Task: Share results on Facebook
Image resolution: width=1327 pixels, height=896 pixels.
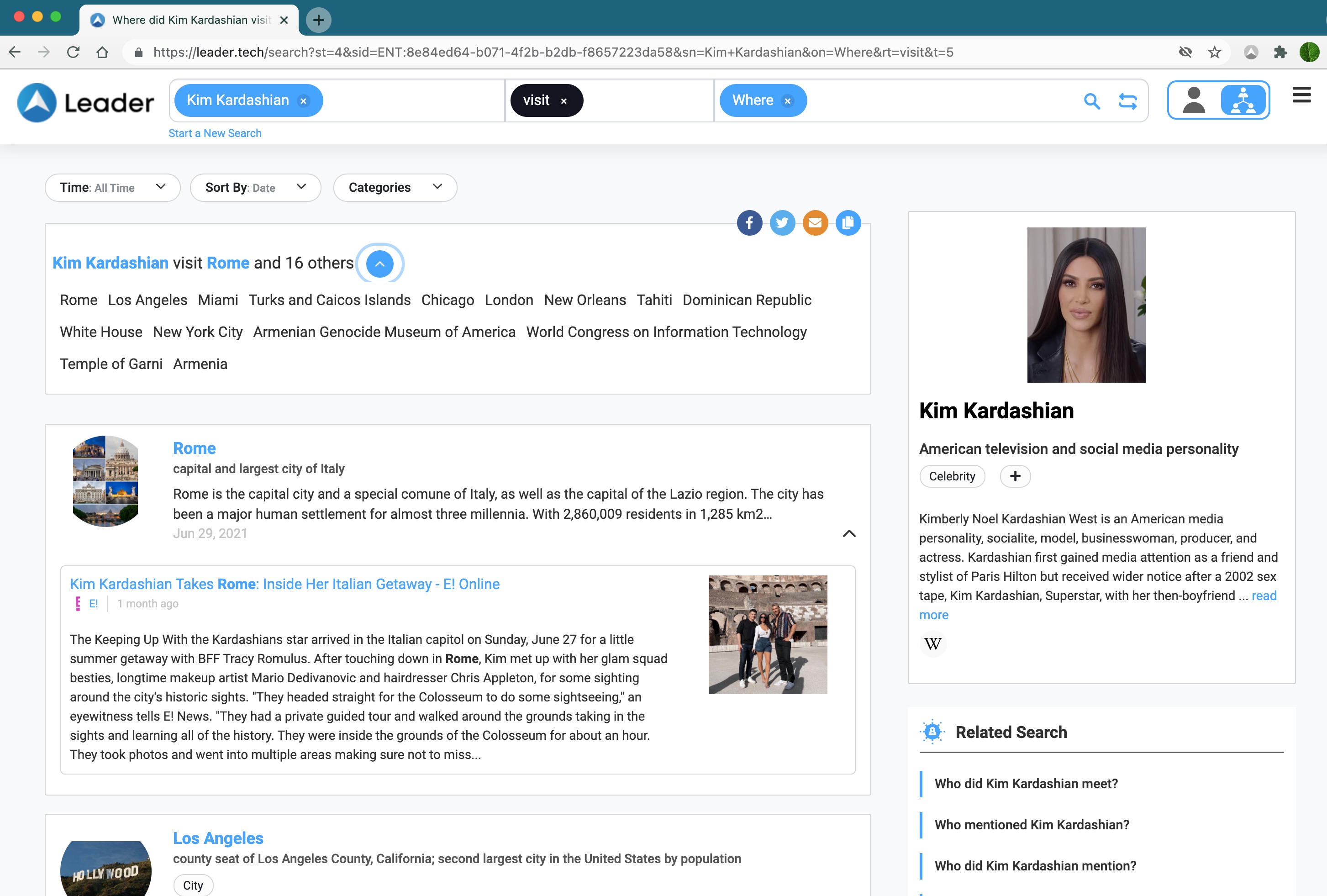Action: click(749, 223)
